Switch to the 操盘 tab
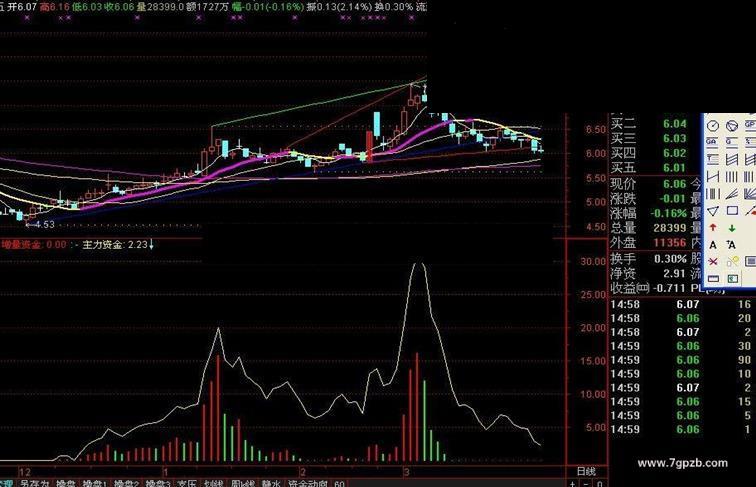The width and height of the screenshot is (756, 487). tap(66, 483)
